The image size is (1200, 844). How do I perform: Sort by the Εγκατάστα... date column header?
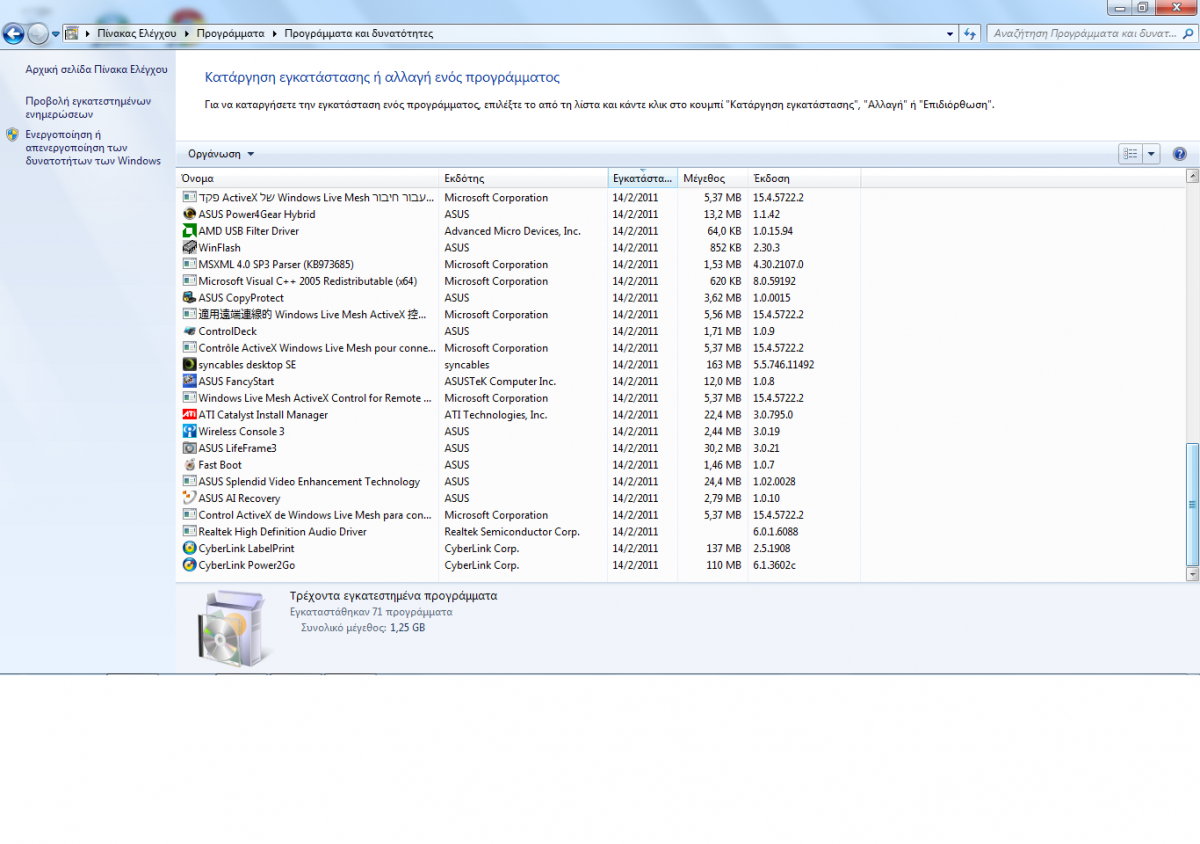point(642,178)
